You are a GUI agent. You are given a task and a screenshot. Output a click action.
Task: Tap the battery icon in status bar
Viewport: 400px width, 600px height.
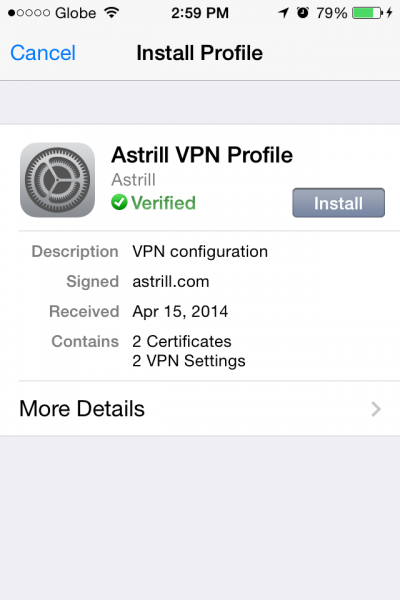pos(367,13)
